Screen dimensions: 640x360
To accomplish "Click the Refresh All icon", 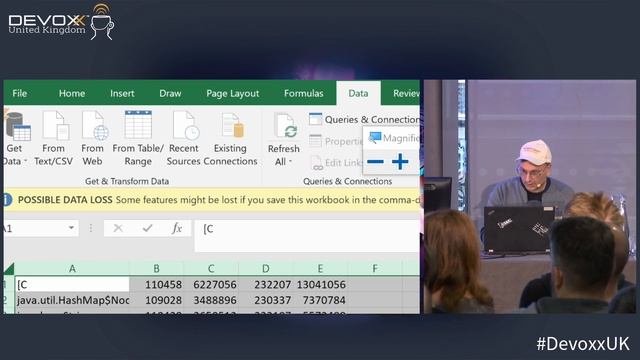I will (285, 126).
